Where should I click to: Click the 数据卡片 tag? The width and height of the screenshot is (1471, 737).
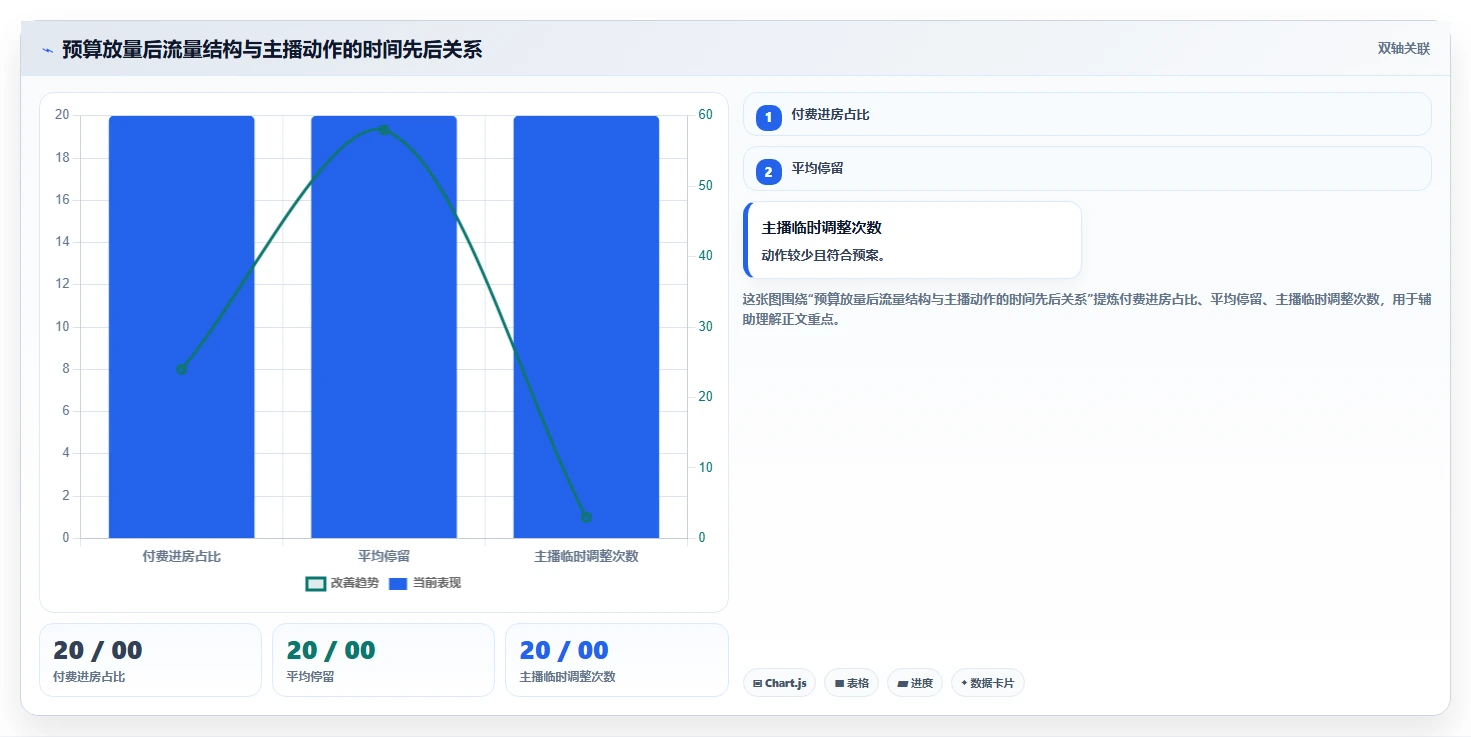[988, 683]
